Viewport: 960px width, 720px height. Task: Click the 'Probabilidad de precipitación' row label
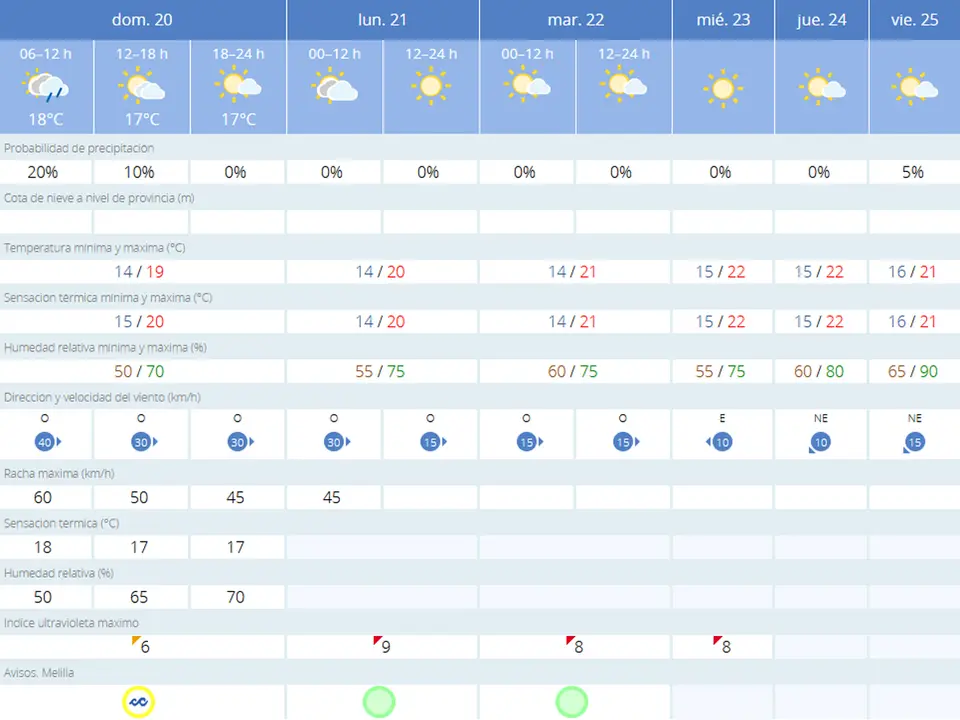pos(79,148)
